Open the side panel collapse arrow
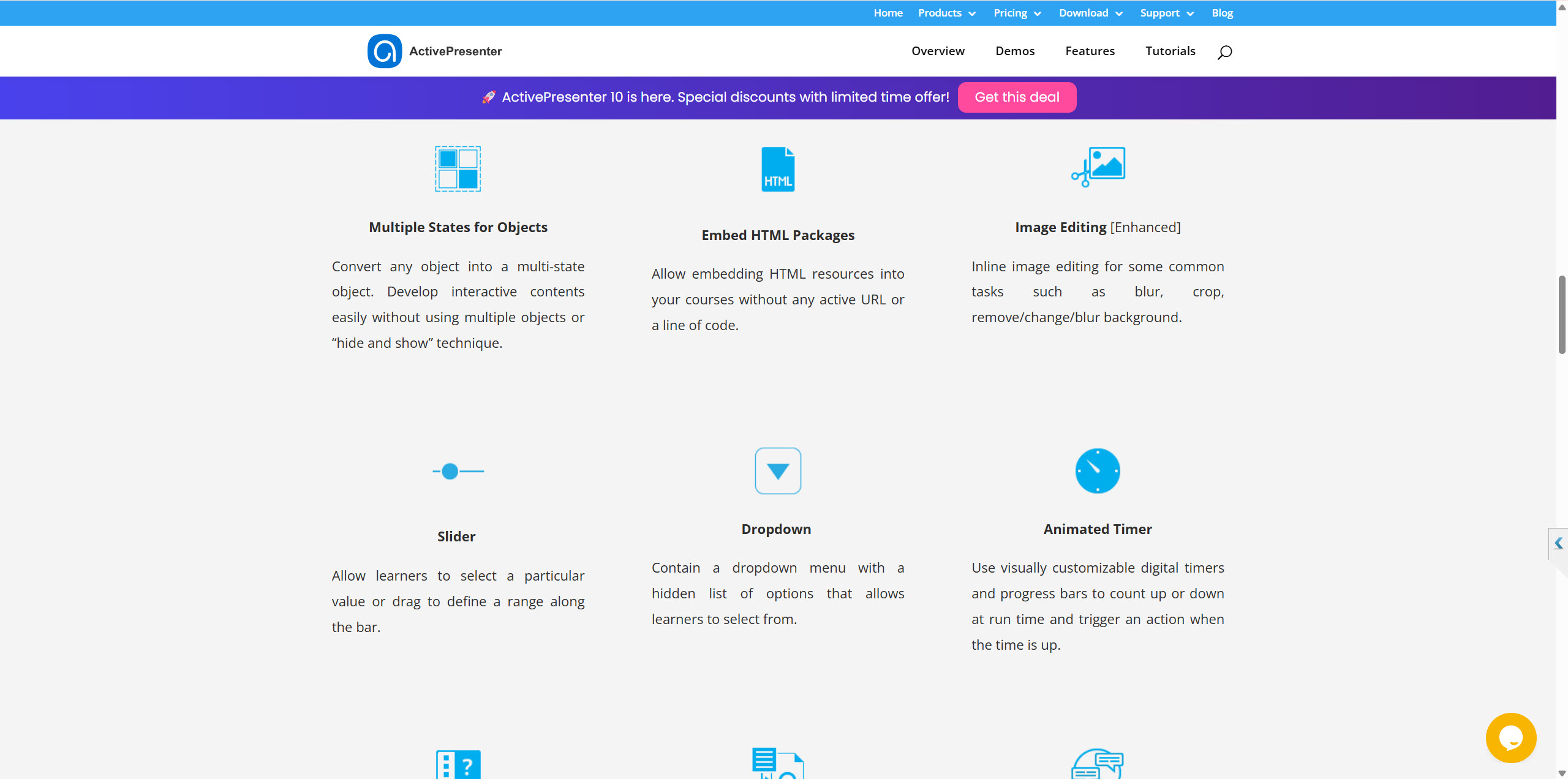This screenshot has width=1568, height=779. tap(1559, 543)
